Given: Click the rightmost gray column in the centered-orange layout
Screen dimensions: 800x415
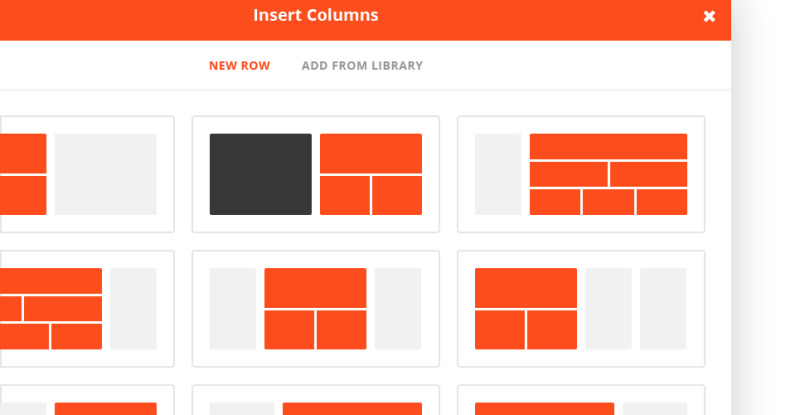Looking at the screenshot, I should pyautogui.click(x=398, y=308).
